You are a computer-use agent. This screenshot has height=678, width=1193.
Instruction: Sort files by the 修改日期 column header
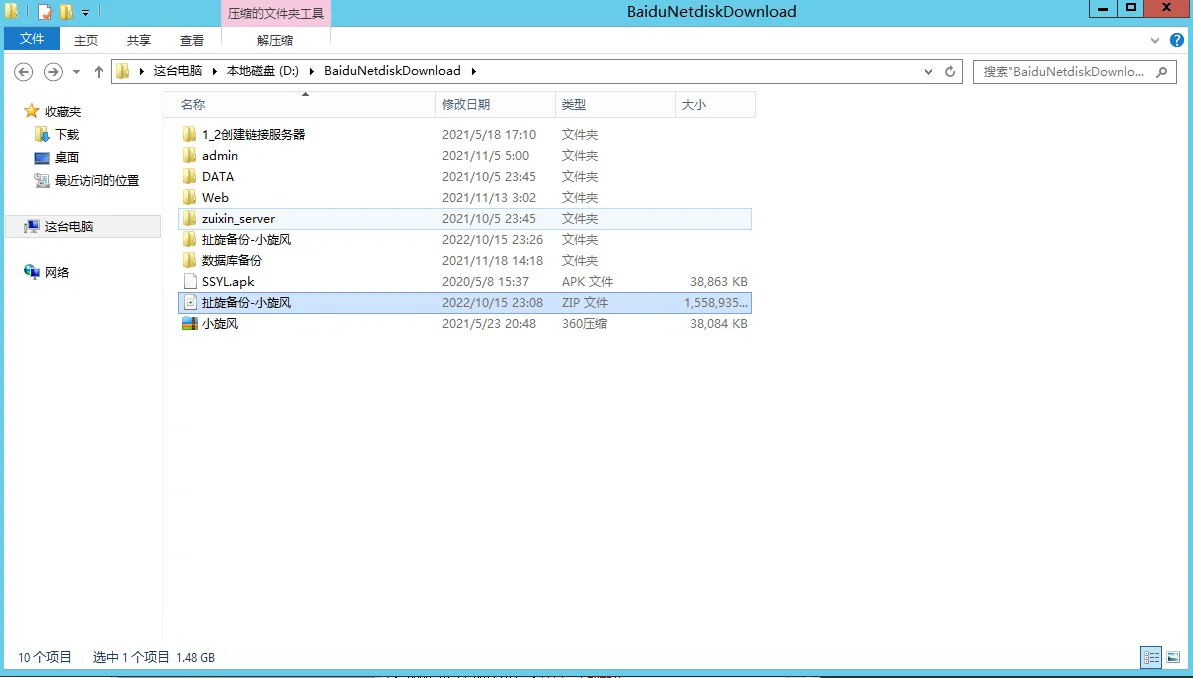pos(466,105)
